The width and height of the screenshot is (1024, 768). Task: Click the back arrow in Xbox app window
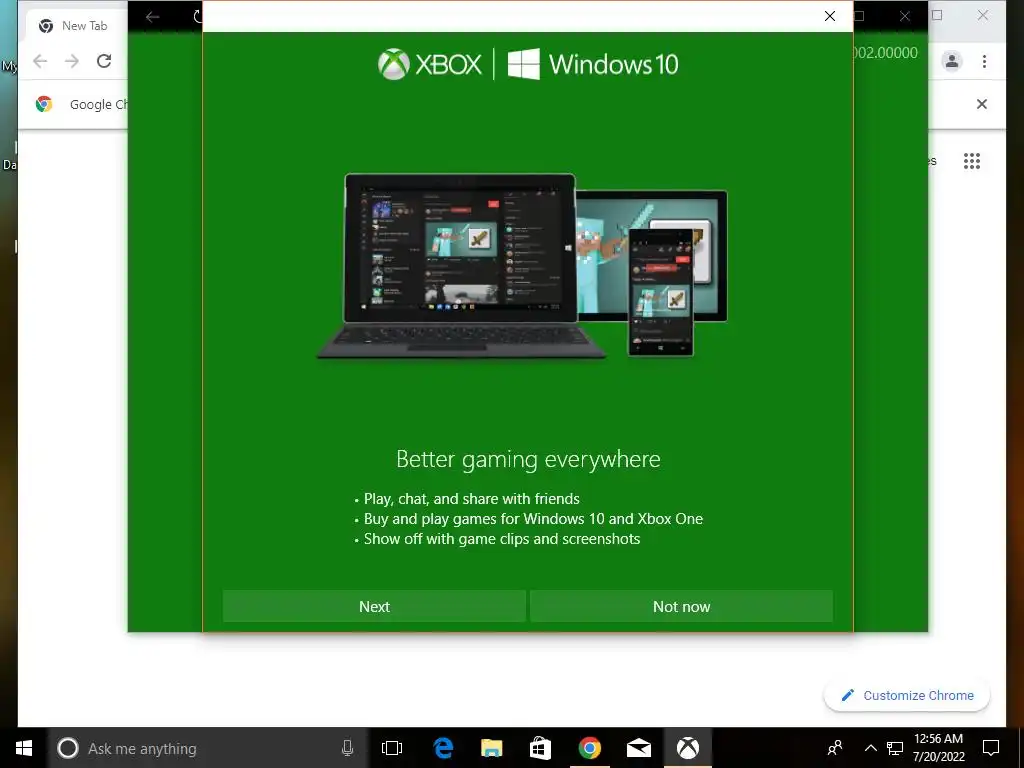[x=152, y=17]
